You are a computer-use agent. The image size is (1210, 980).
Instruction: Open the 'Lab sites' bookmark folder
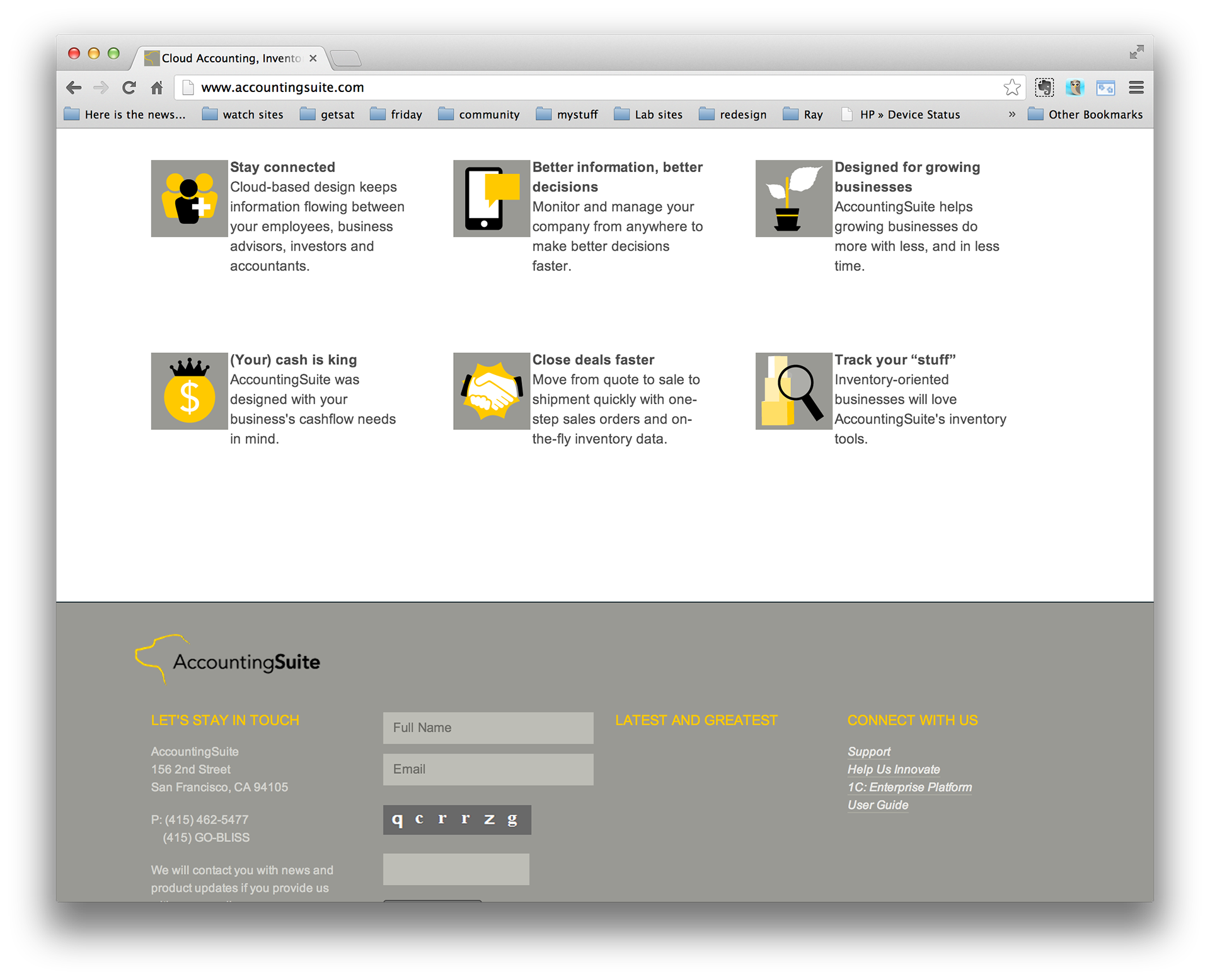pyautogui.click(x=648, y=114)
